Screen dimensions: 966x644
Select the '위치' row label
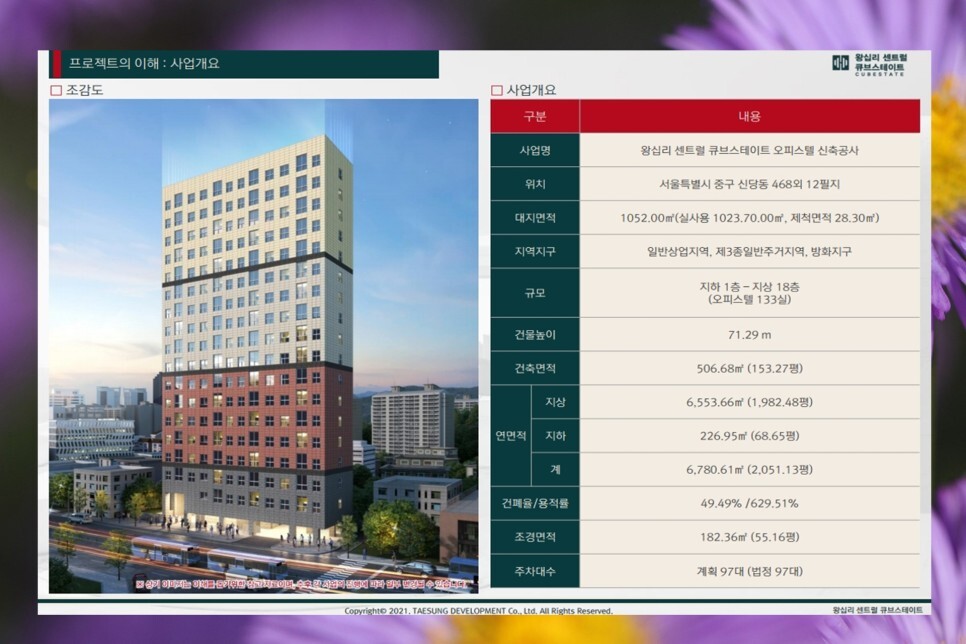click(535, 184)
